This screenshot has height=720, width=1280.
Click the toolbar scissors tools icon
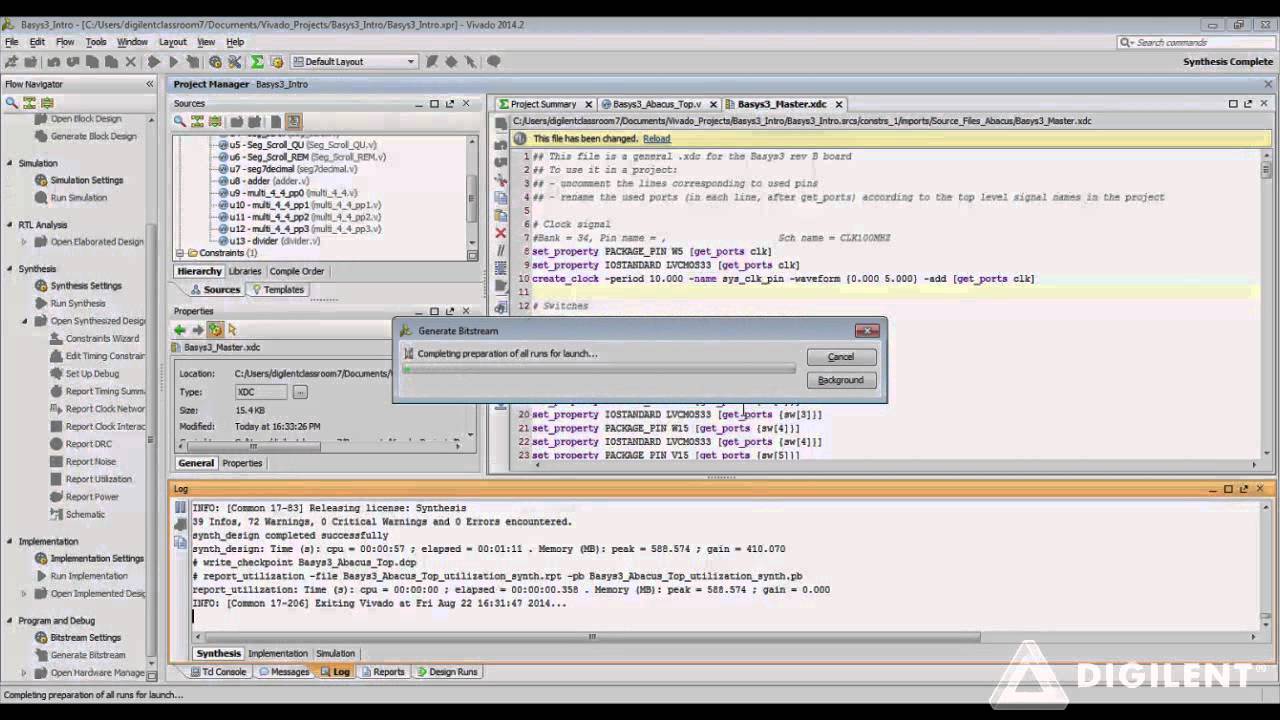click(x=235, y=62)
